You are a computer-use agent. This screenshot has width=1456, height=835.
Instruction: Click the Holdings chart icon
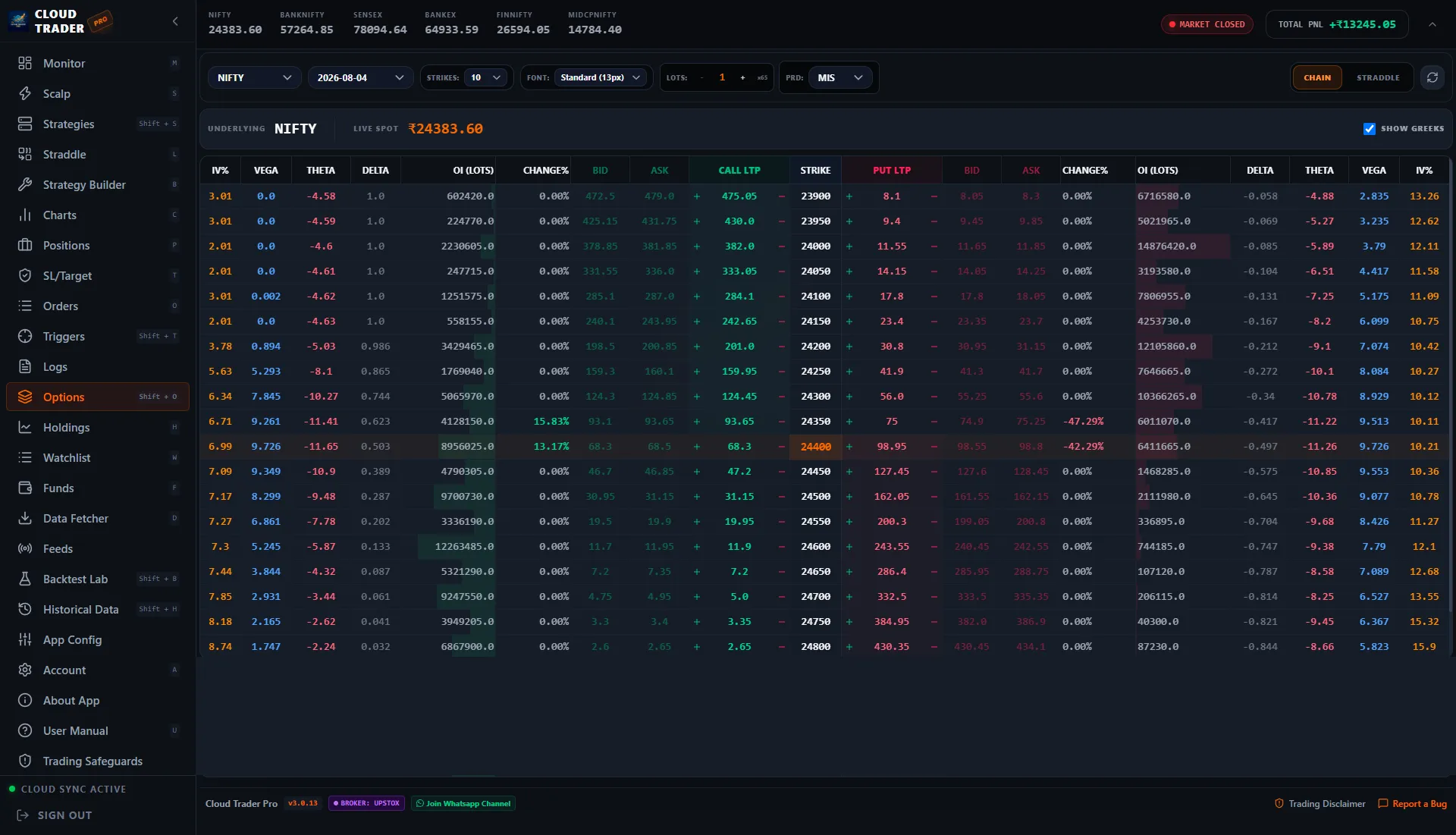(25, 427)
